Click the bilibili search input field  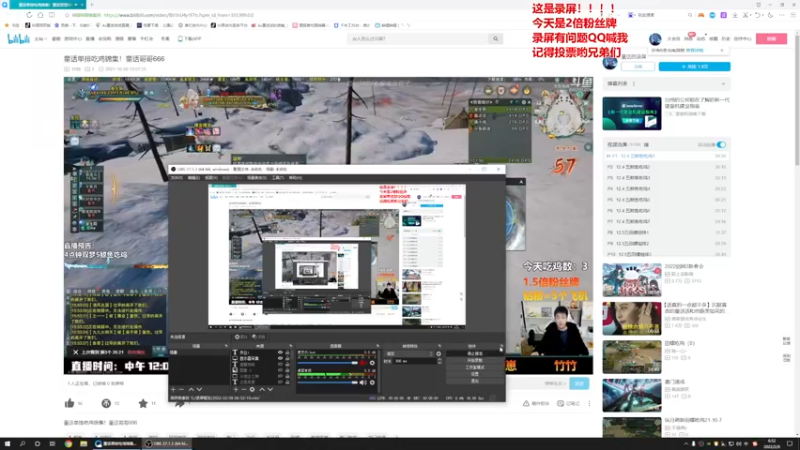click(x=418, y=39)
